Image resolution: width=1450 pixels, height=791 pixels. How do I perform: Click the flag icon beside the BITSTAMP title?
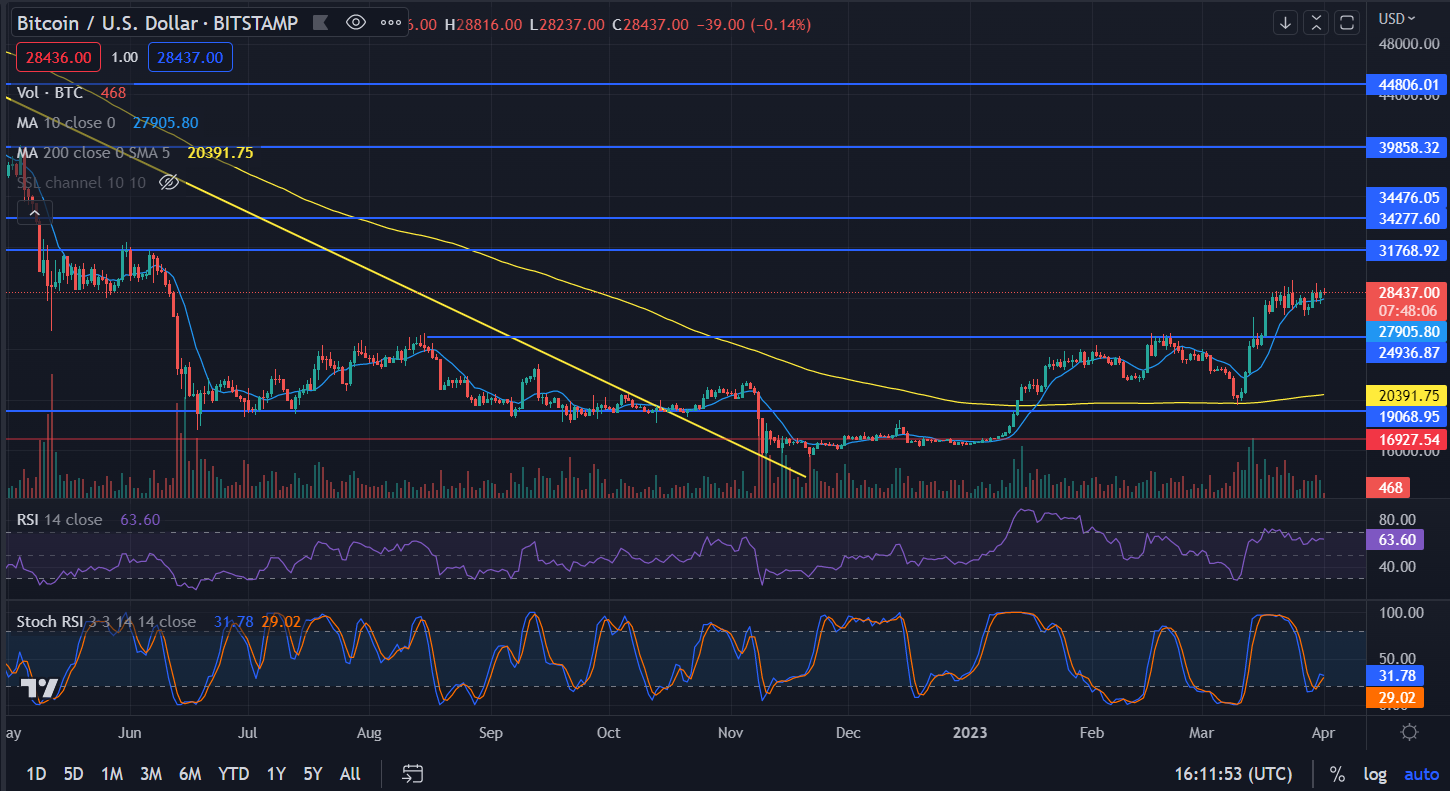click(319, 22)
